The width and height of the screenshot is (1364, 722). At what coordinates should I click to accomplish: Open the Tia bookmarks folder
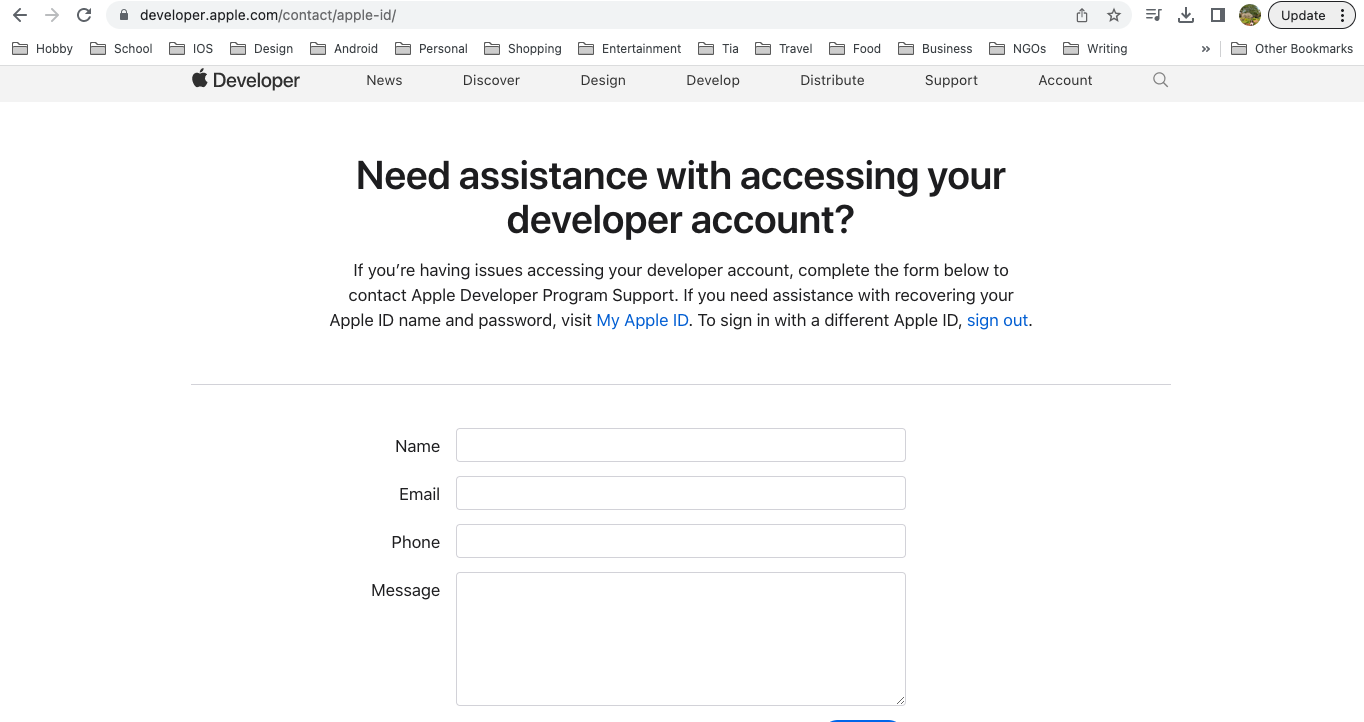(x=718, y=48)
